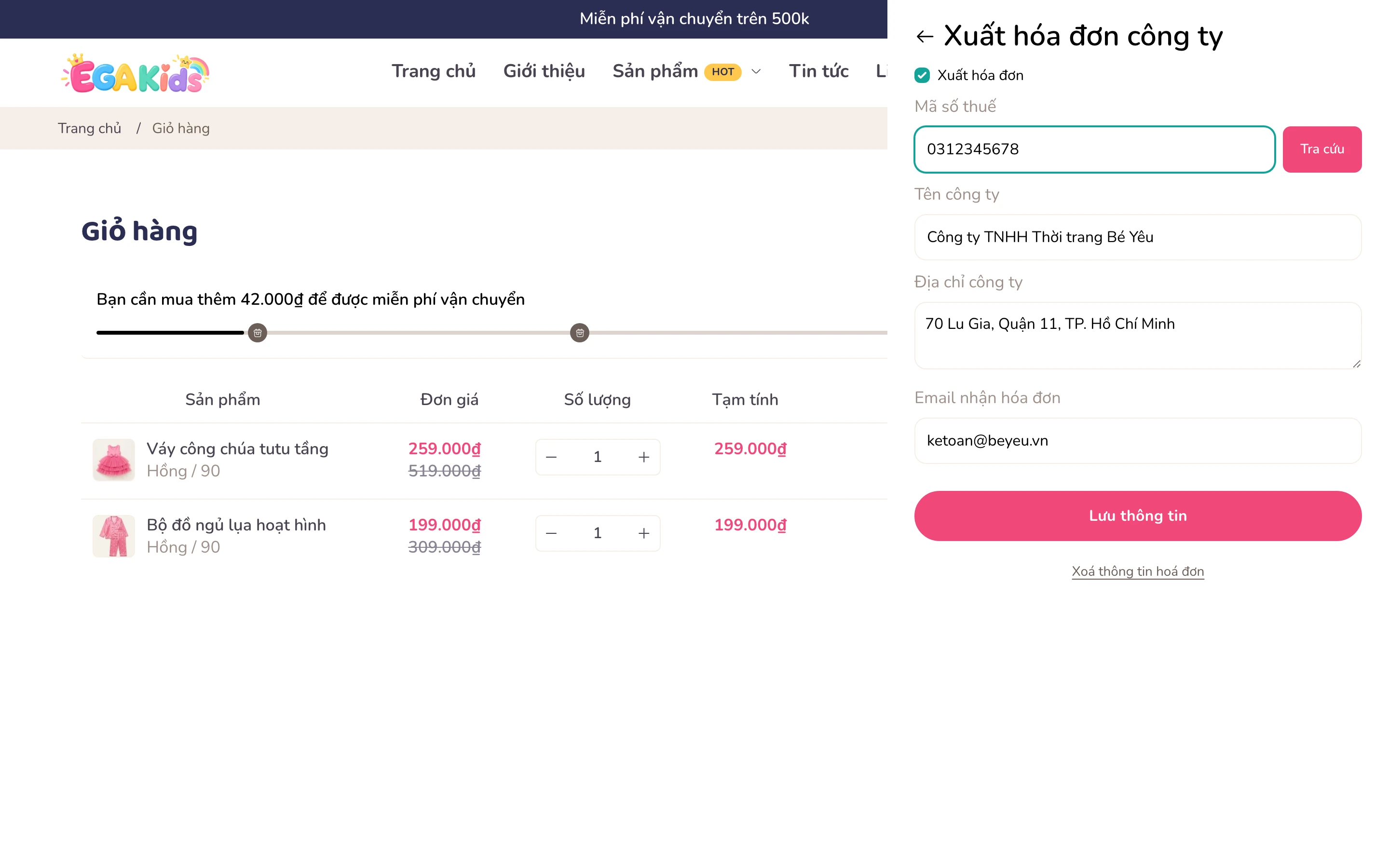Click first gift milestone icon on progress bar

258,332
